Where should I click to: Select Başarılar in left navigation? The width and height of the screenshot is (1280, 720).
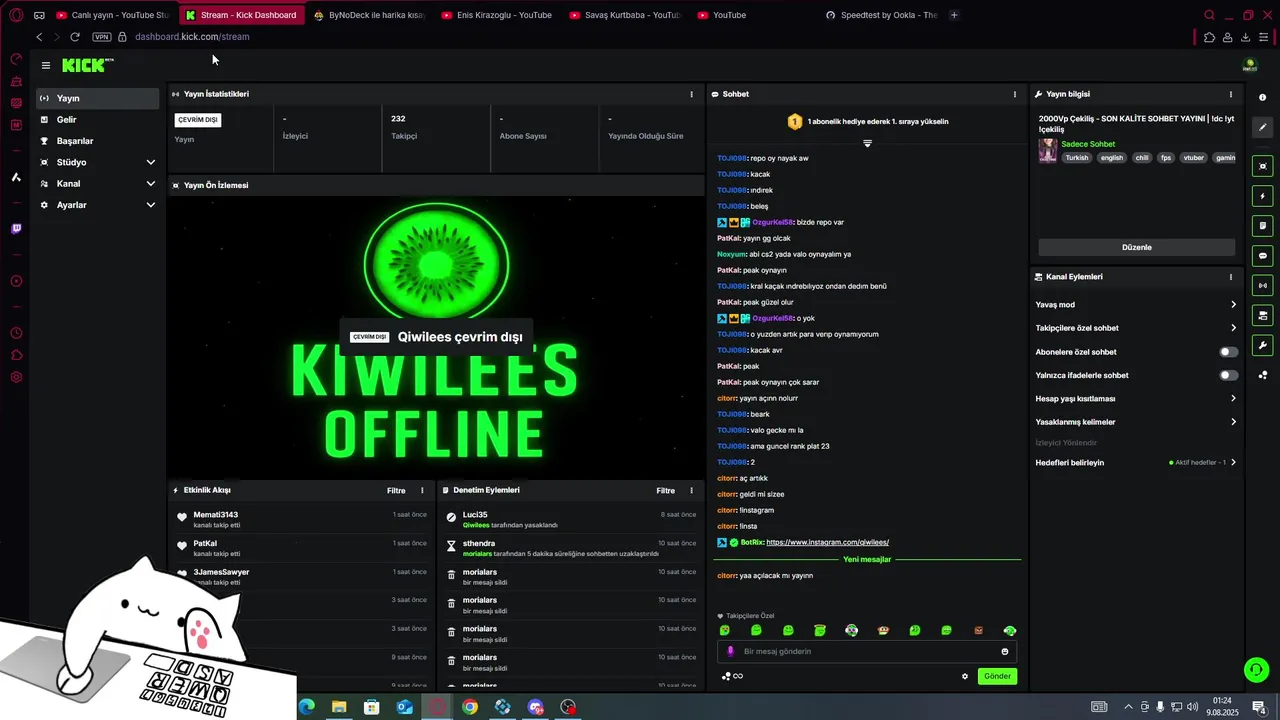(x=97, y=141)
